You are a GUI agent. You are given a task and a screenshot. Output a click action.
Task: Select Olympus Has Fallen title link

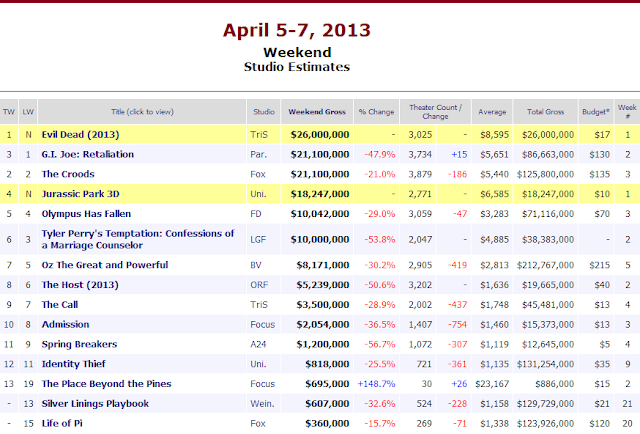pos(86,214)
